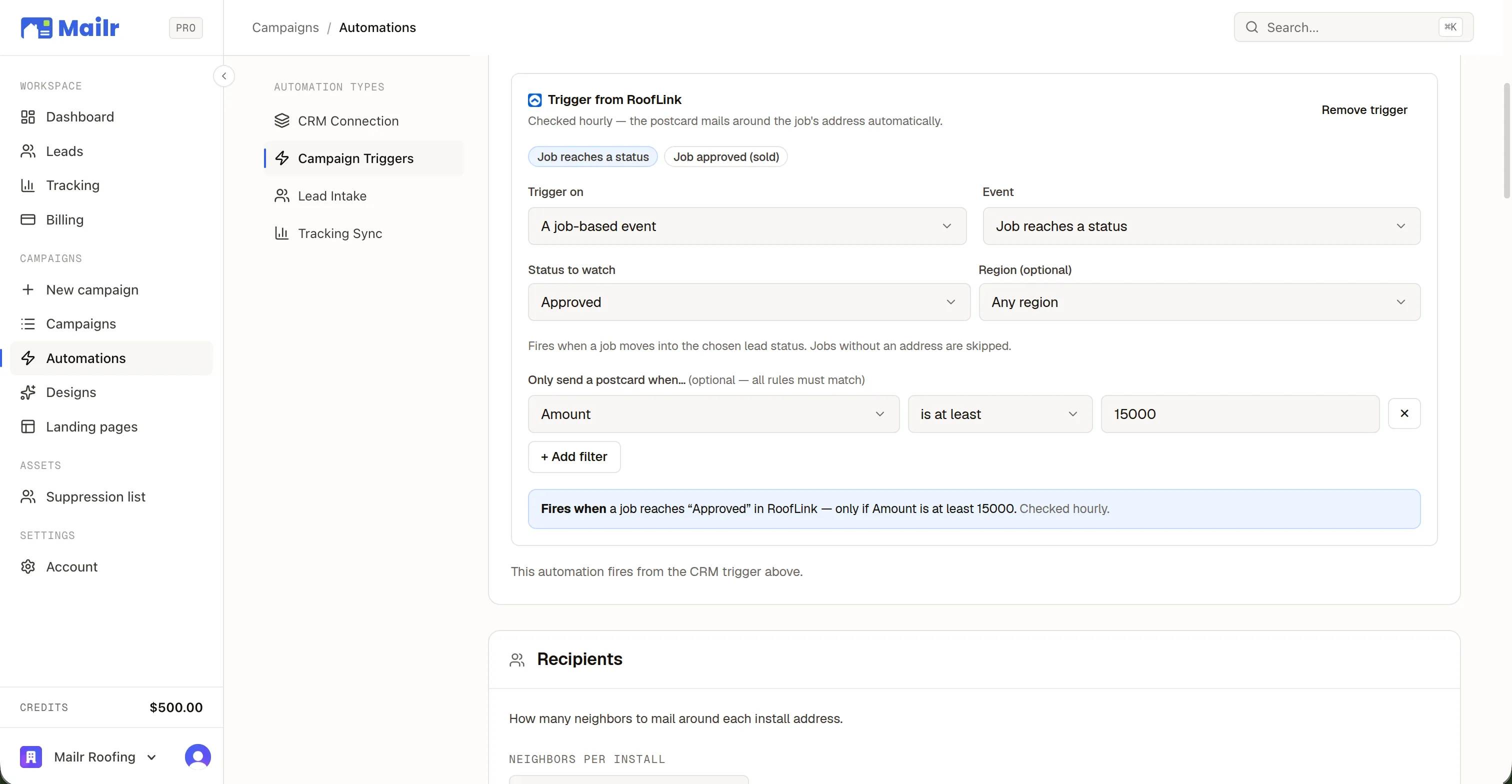
Task: Open the Amount filter field dropdown
Action: 713,414
